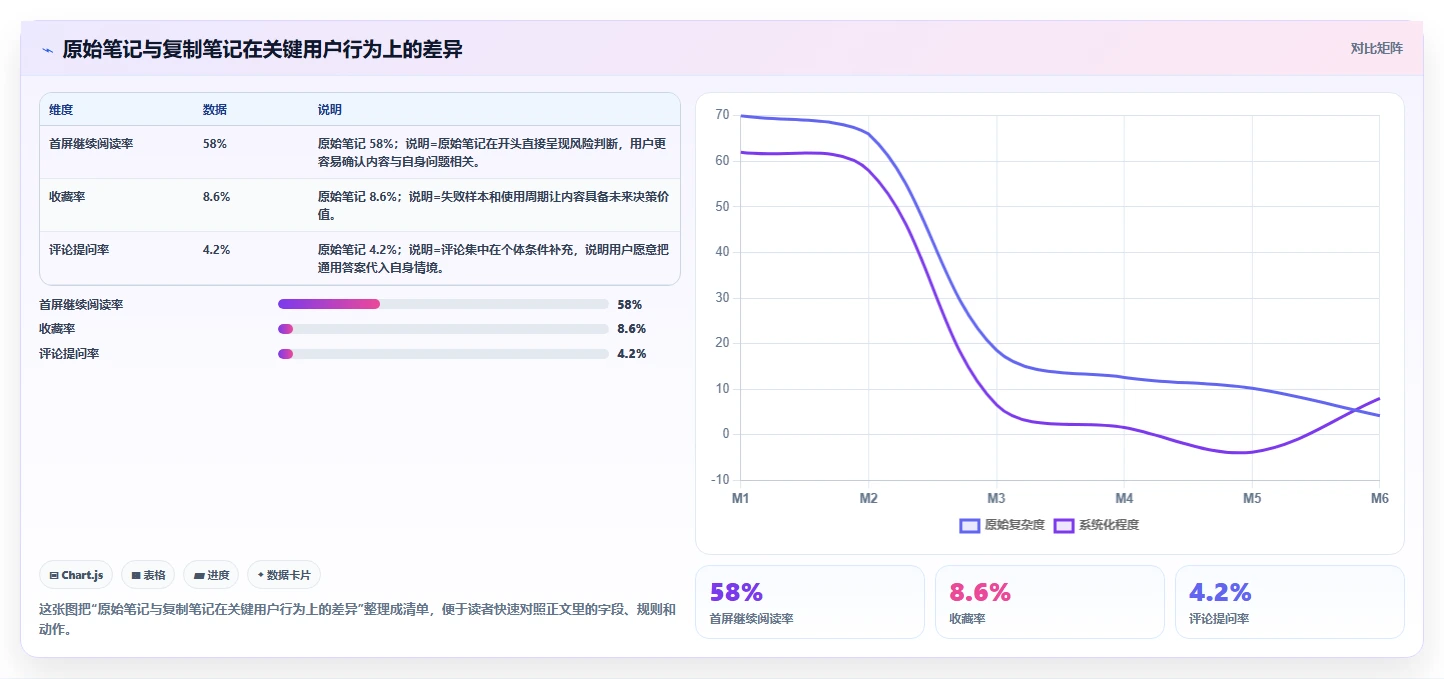Click the M6 axis label
Screen dimensions: 1444x679
1379,498
